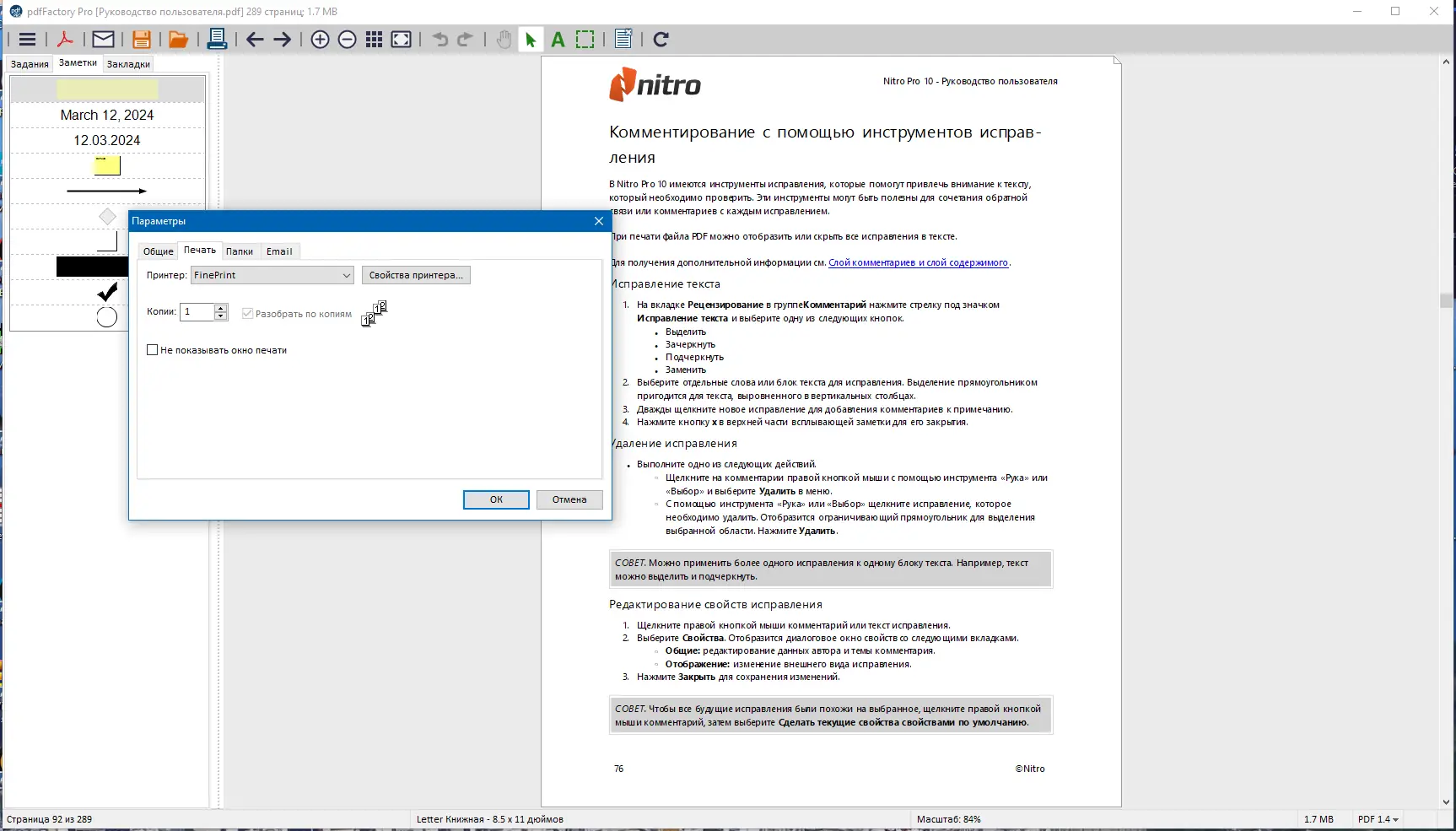Show page thumbnails grid view
Viewport: 1456px width, 831px height.
click(374, 40)
